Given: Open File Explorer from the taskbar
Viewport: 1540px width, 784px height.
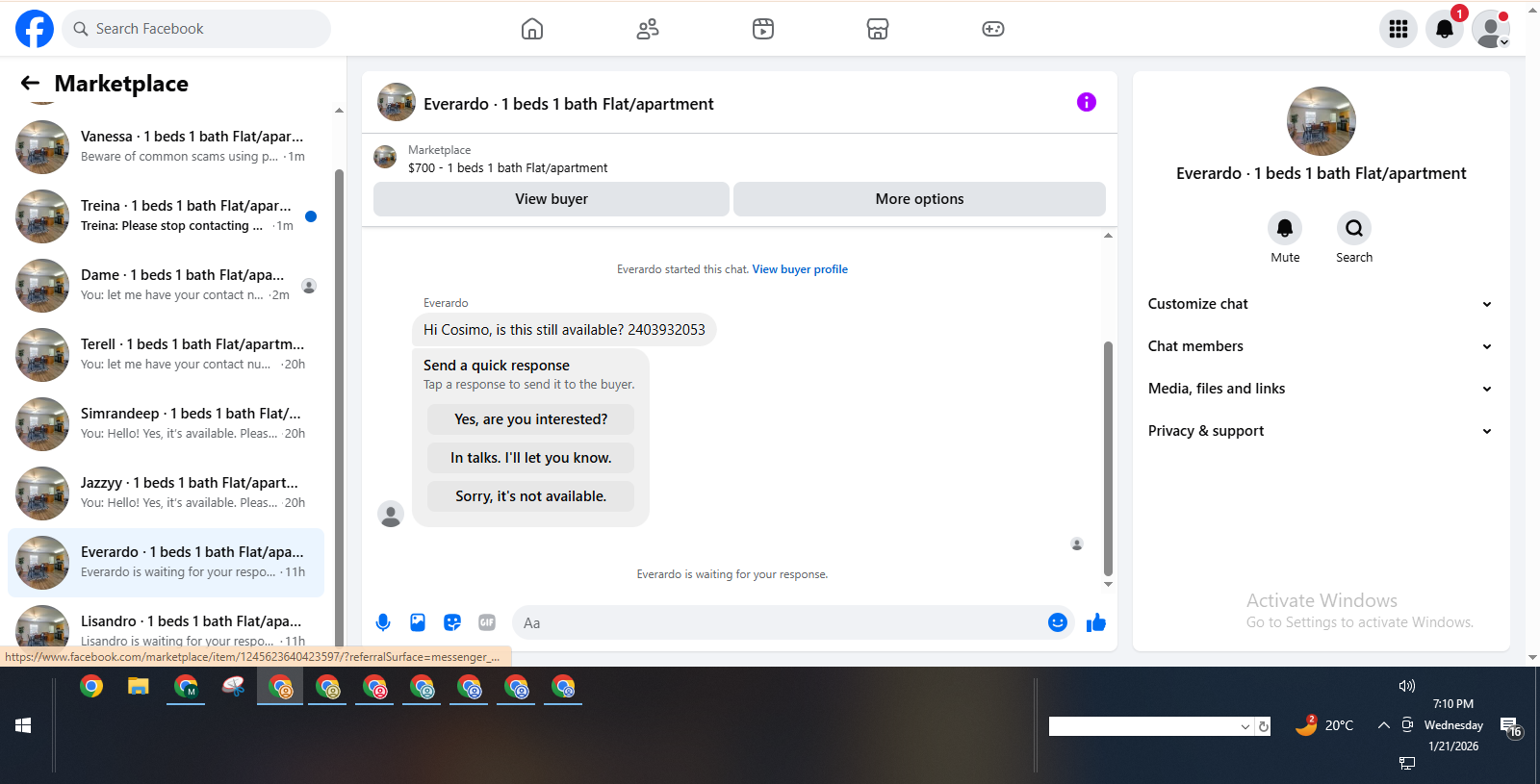Looking at the screenshot, I should coord(139,687).
